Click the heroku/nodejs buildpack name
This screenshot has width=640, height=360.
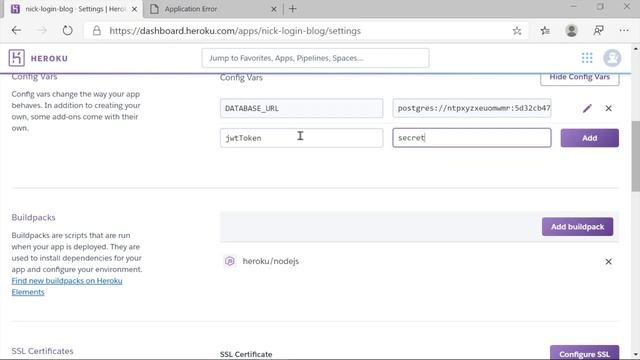pyautogui.click(x=271, y=261)
